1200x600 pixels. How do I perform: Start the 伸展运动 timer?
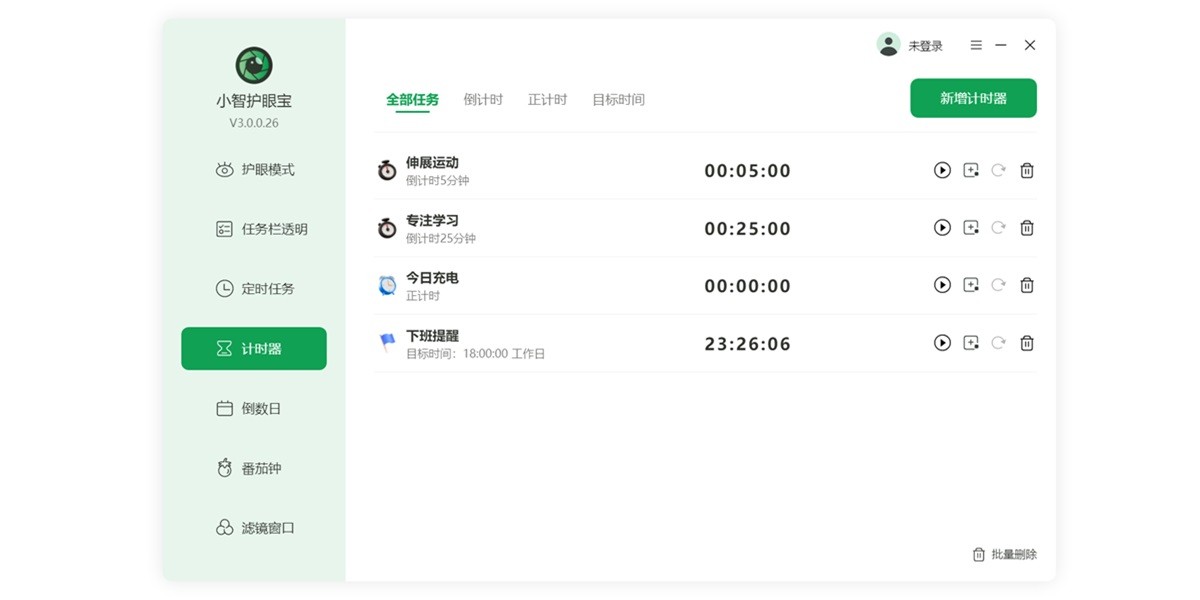[941, 170]
